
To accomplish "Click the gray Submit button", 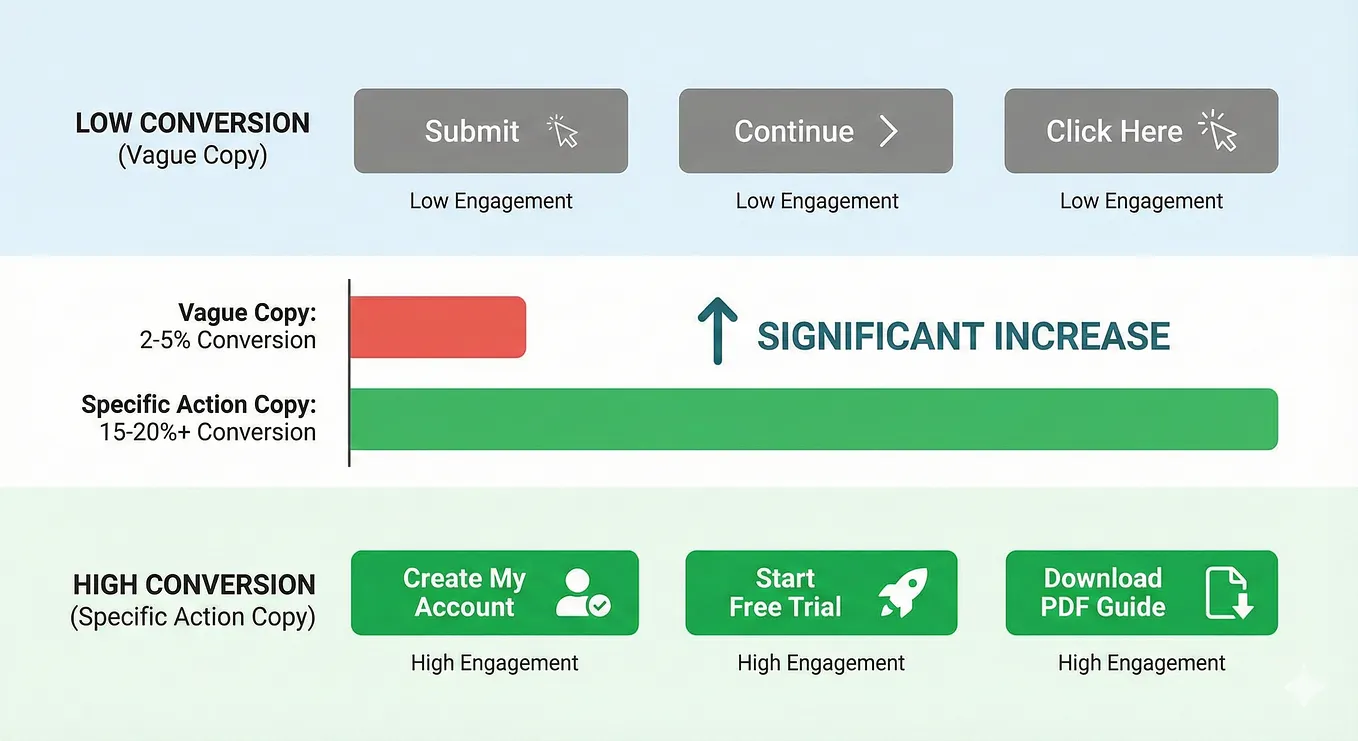I will coord(491,131).
